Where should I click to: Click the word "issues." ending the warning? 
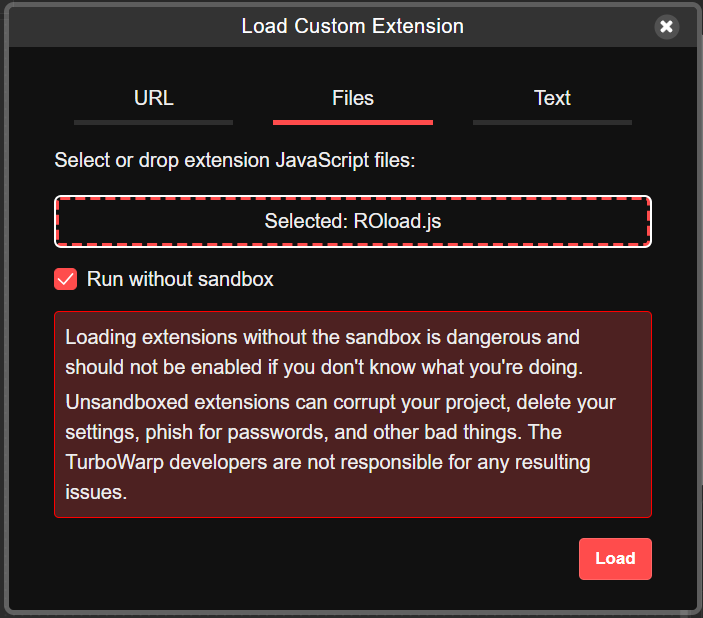(x=96, y=492)
